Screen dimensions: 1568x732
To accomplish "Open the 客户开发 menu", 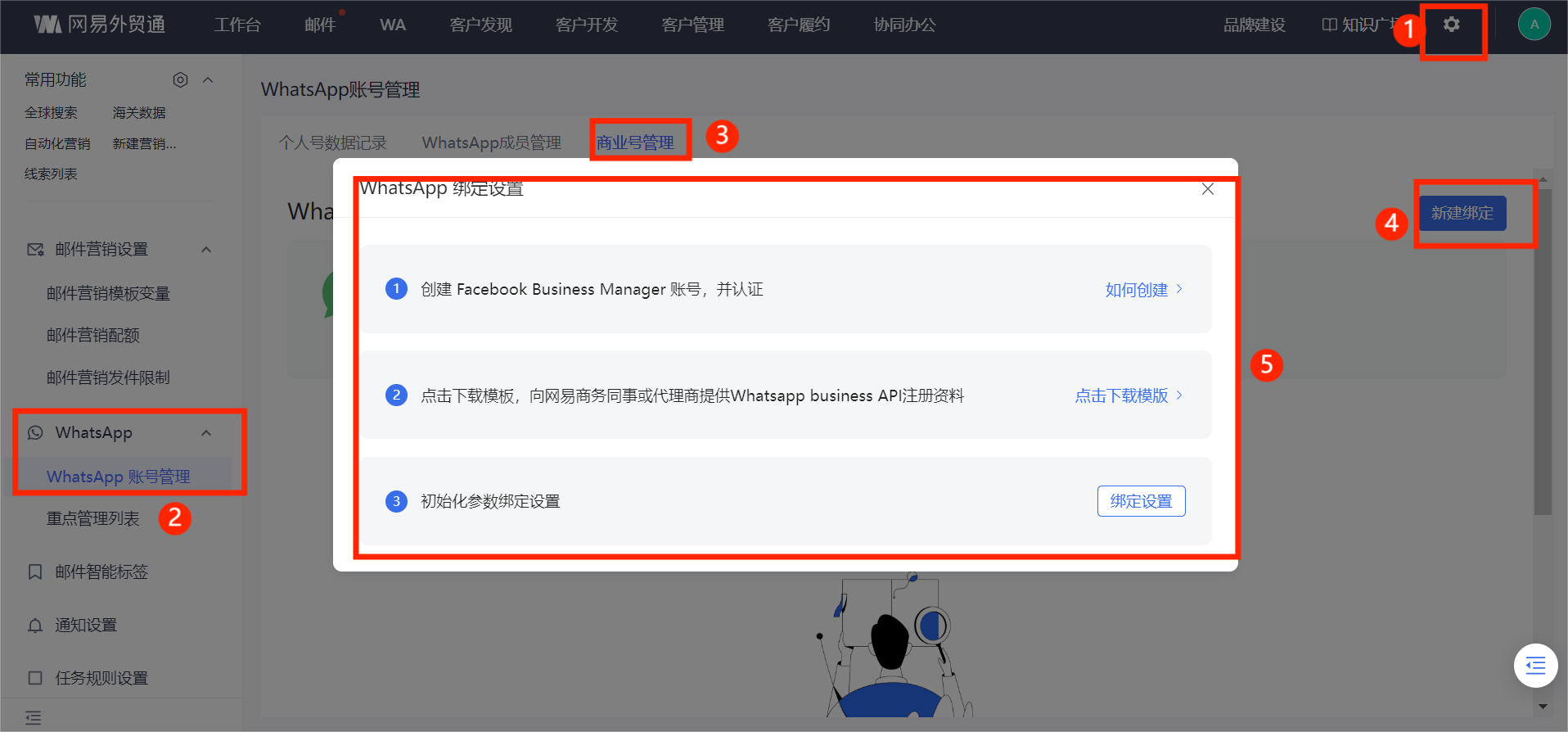I will pyautogui.click(x=587, y=25).
